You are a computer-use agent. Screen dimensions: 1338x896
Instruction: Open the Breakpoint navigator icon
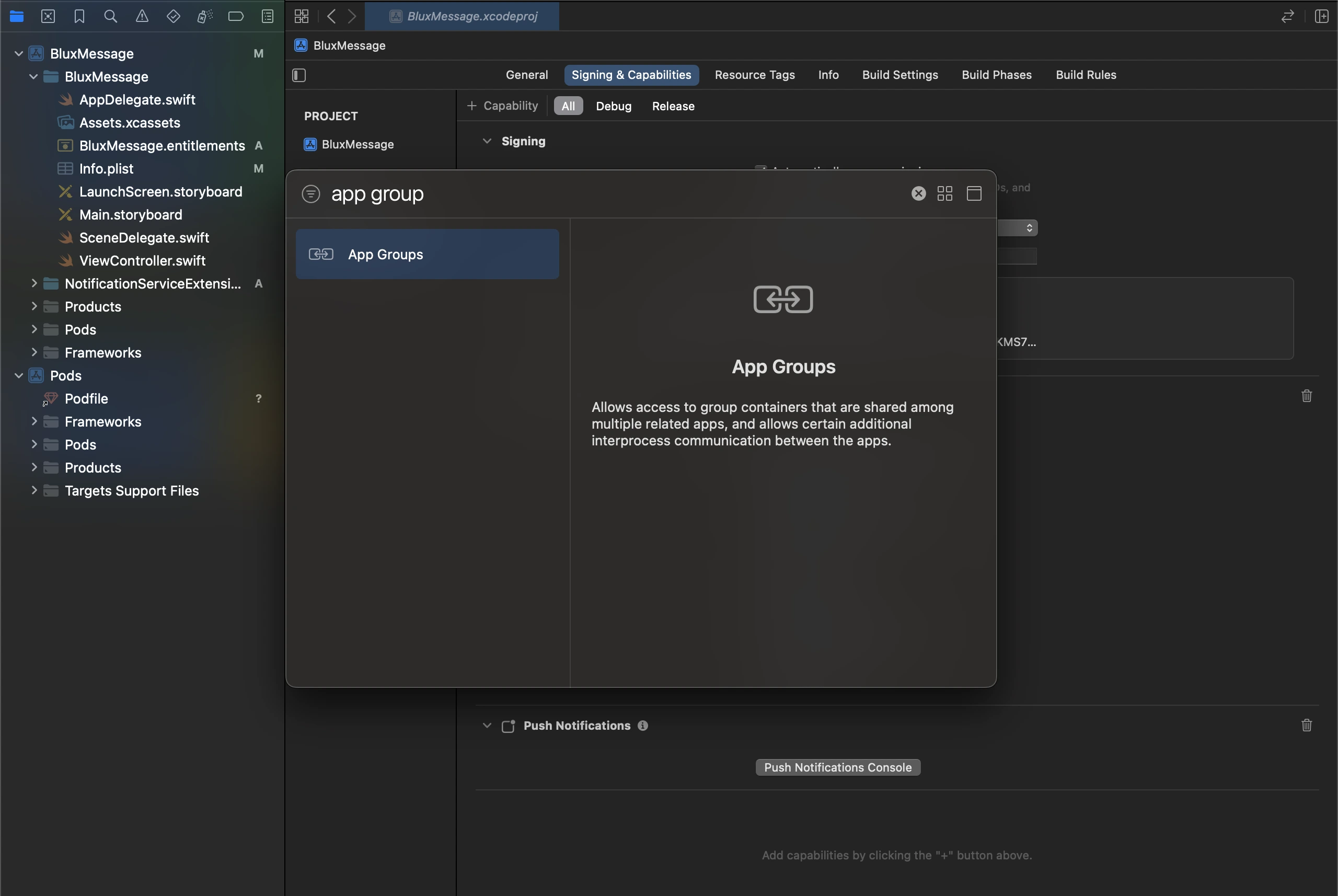coord(236,16)
